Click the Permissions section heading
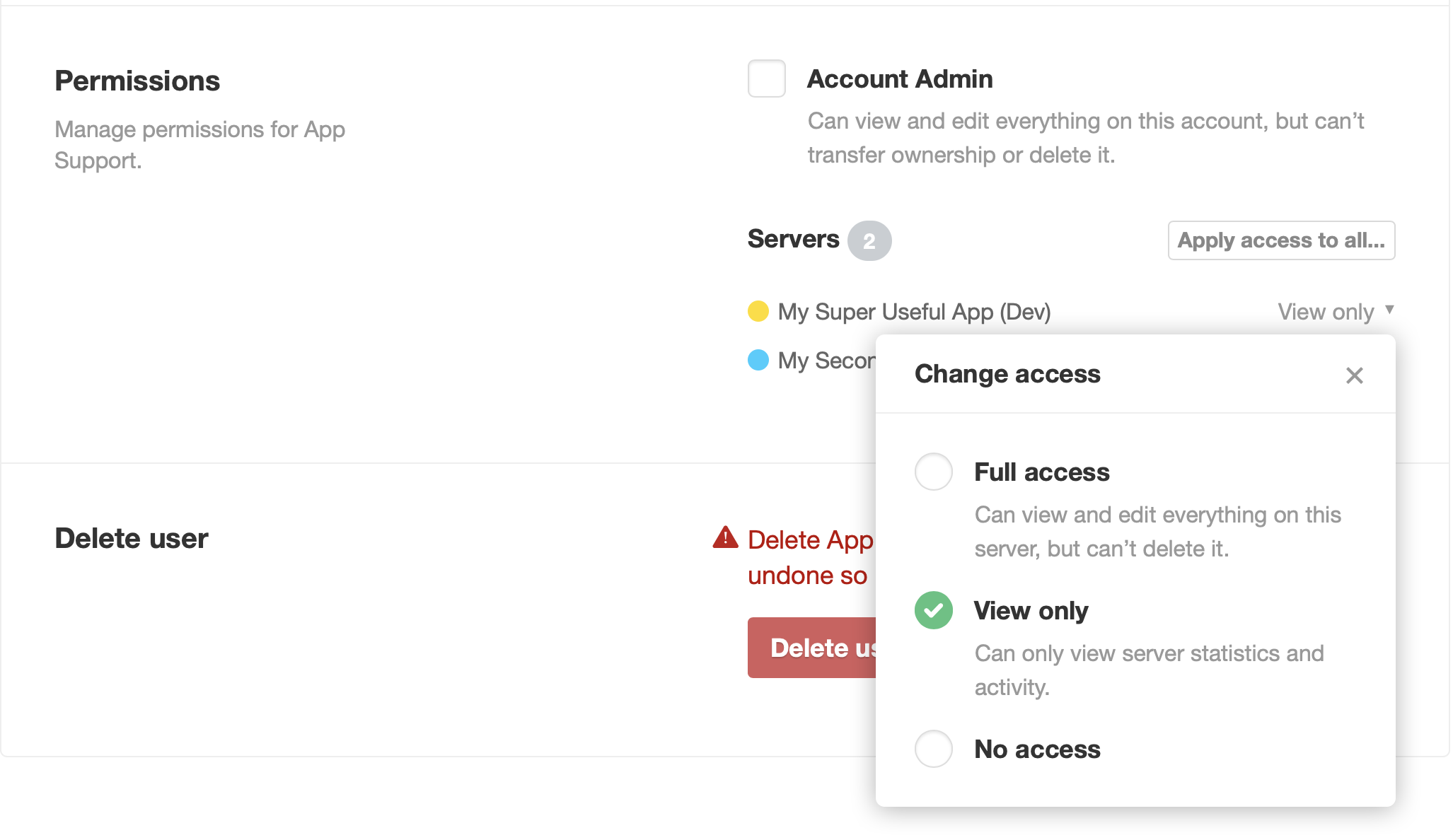The image size is (1453, 840). (137, 81)
